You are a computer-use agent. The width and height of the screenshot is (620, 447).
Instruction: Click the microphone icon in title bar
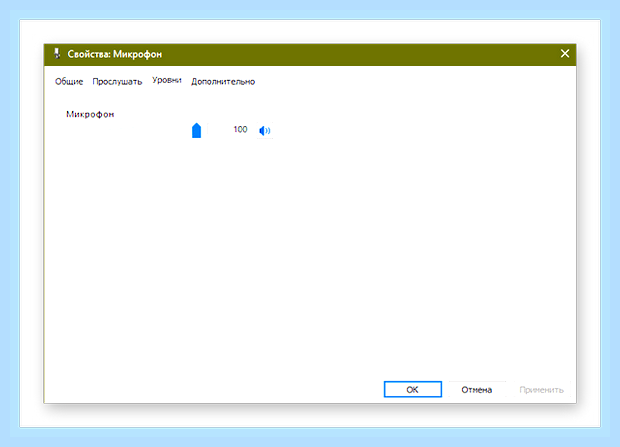[57, 54]
